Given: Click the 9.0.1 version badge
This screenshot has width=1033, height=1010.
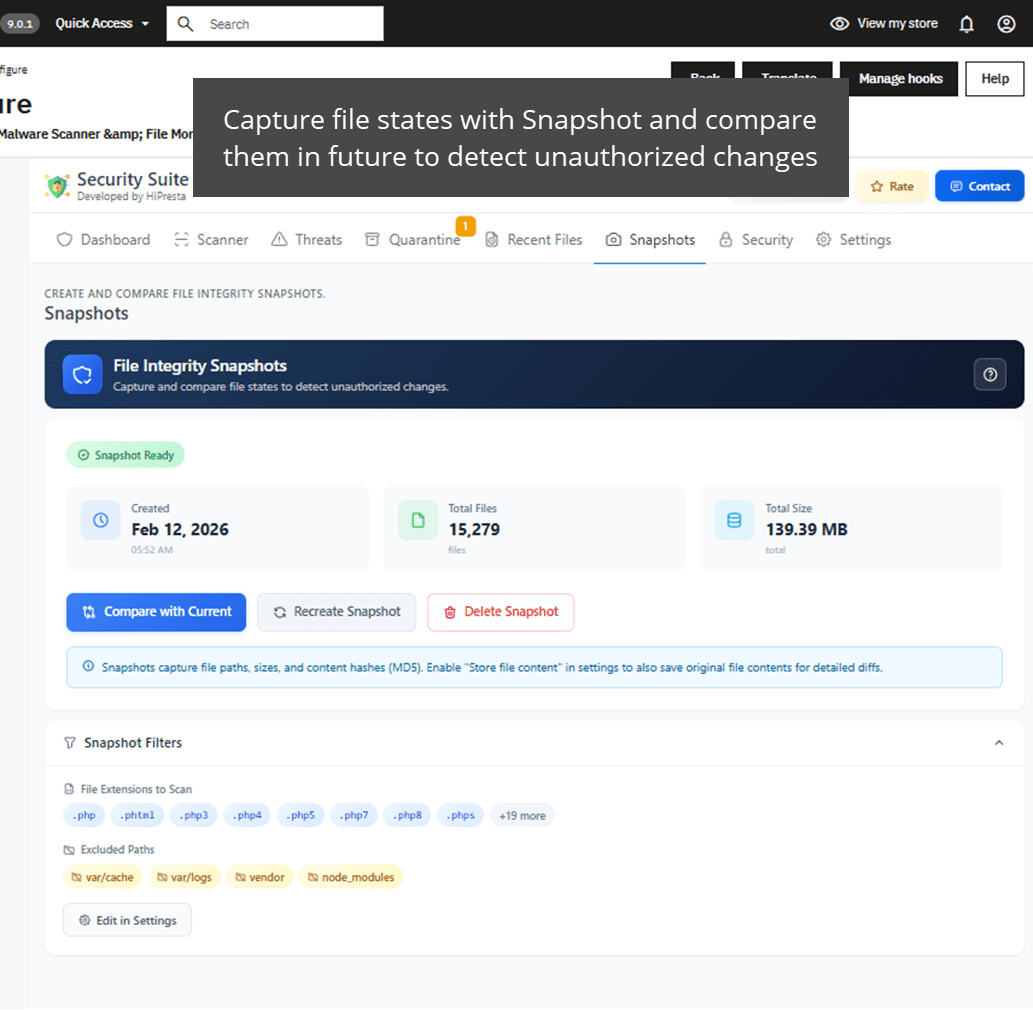Looking at the screenshot, I should point(19,24).
